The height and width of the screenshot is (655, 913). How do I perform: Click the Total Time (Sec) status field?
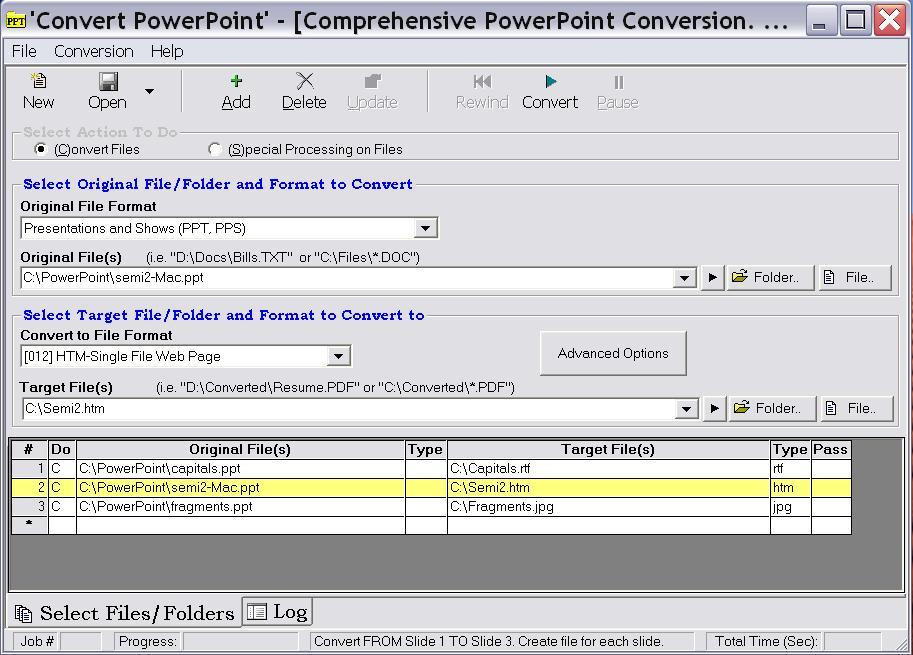pyautogui.click(x=852, y=642)
